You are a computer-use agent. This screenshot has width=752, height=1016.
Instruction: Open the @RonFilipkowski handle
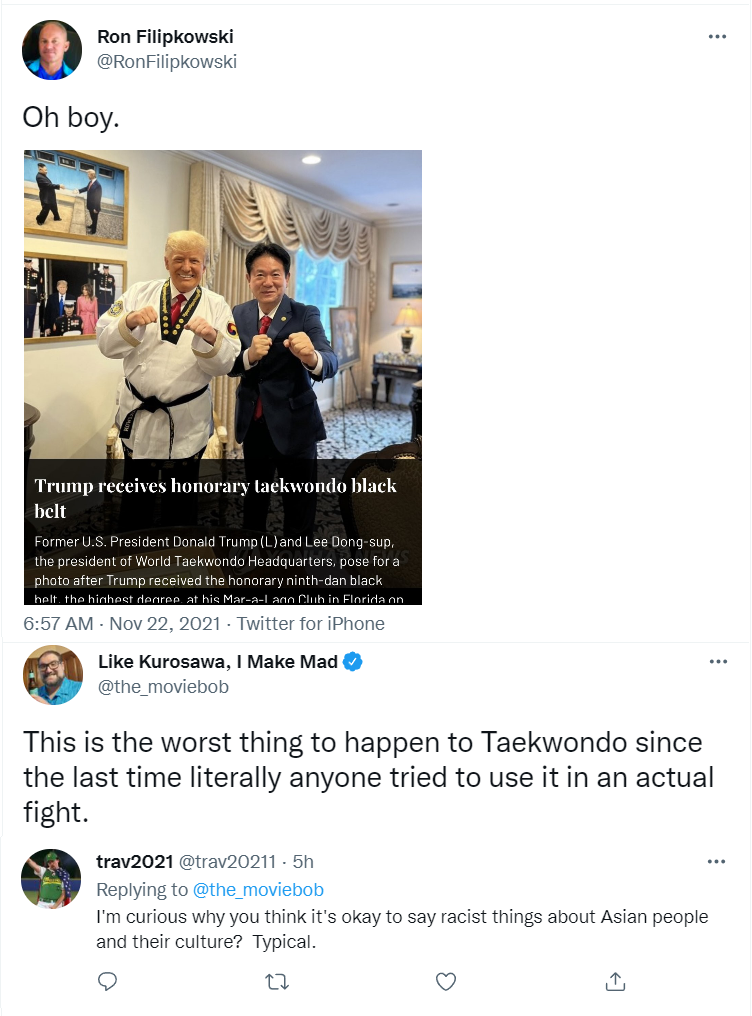[x=167, y=62]
